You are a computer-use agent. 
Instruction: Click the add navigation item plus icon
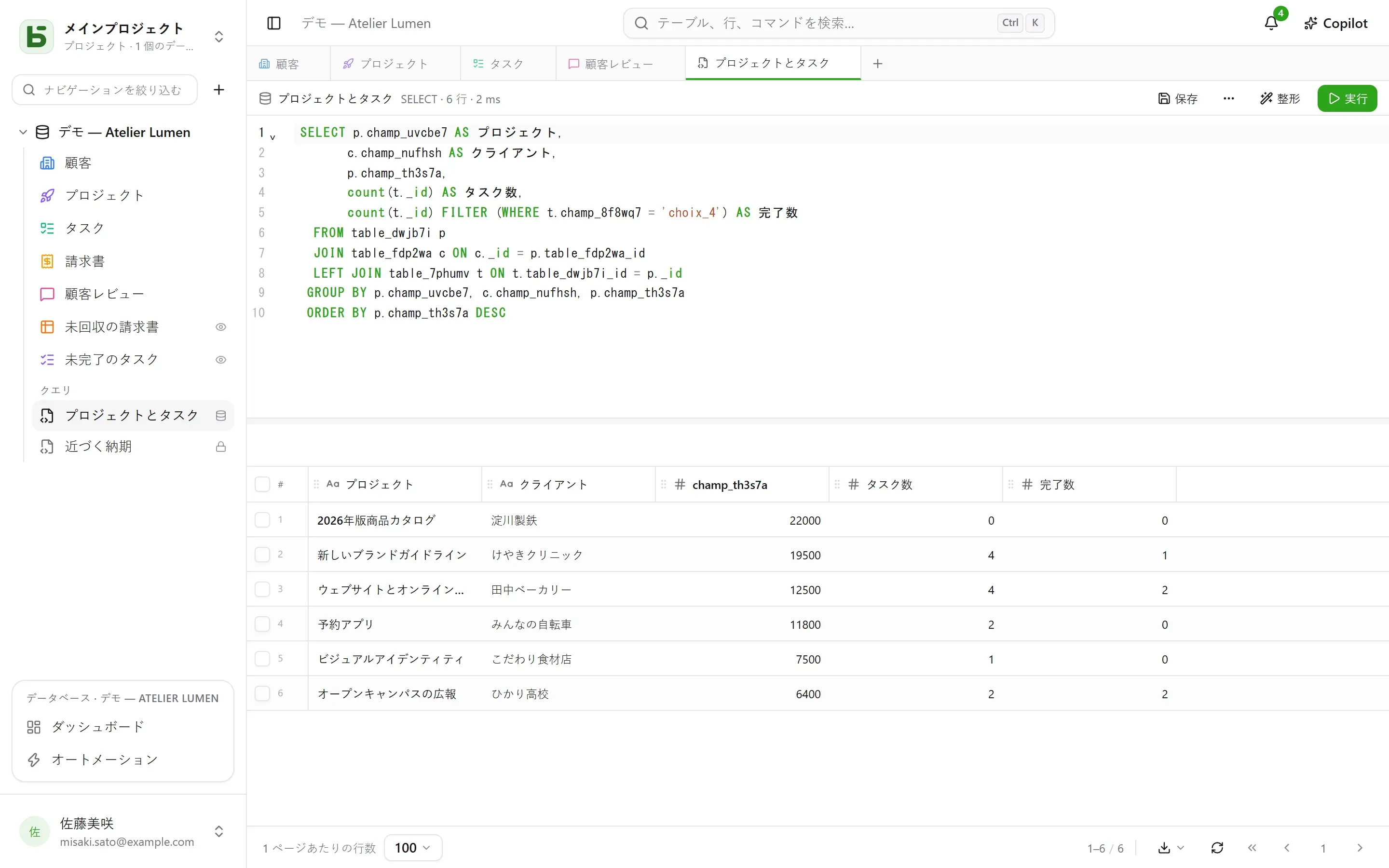coord(218,90)
